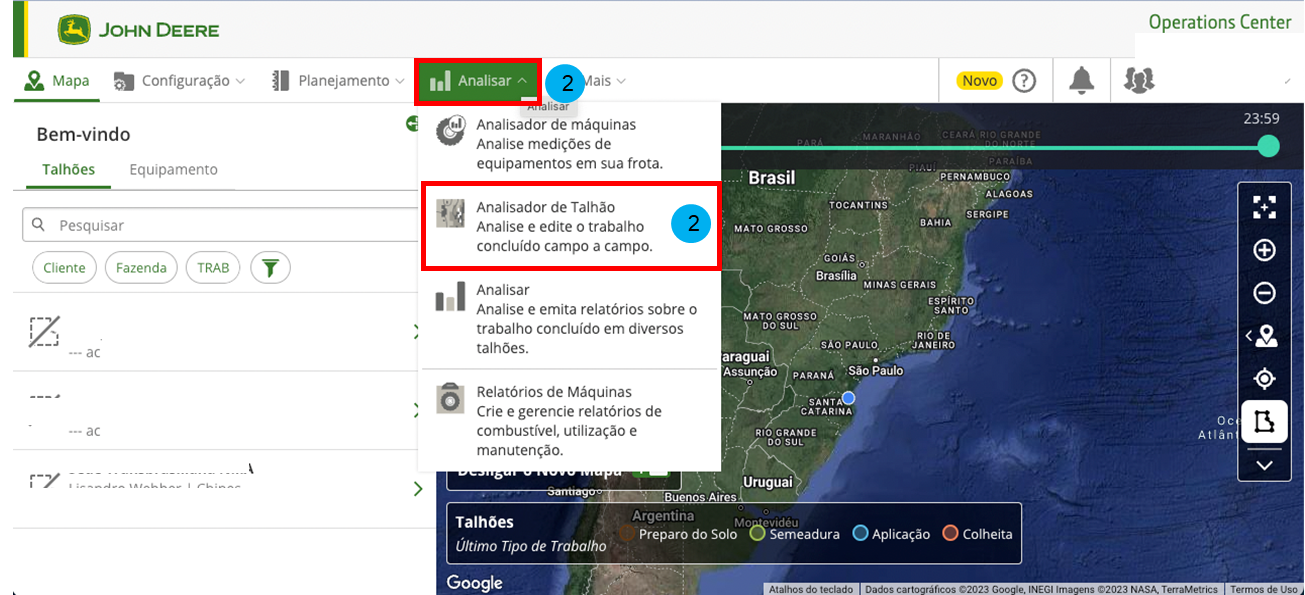Click the fit-to-extent map icon
1305x595 pixels.
1264,207
